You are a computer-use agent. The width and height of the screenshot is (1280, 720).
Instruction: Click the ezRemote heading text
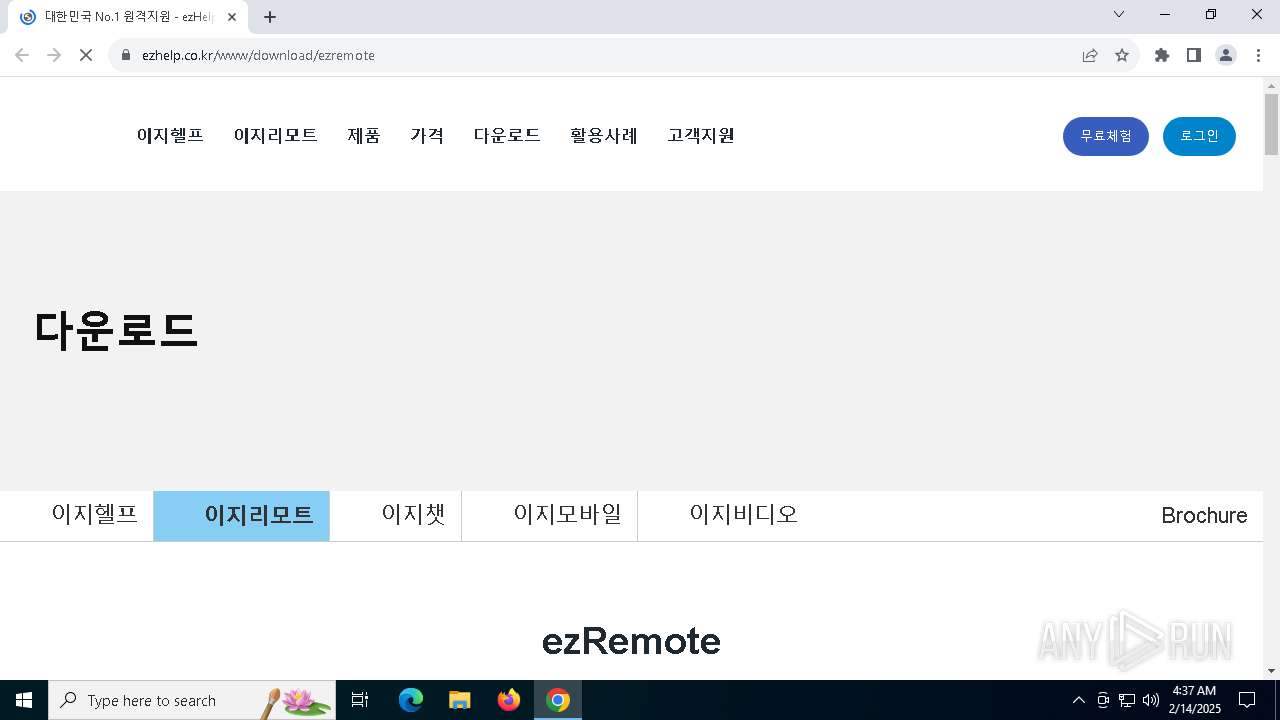click(631, 641)
